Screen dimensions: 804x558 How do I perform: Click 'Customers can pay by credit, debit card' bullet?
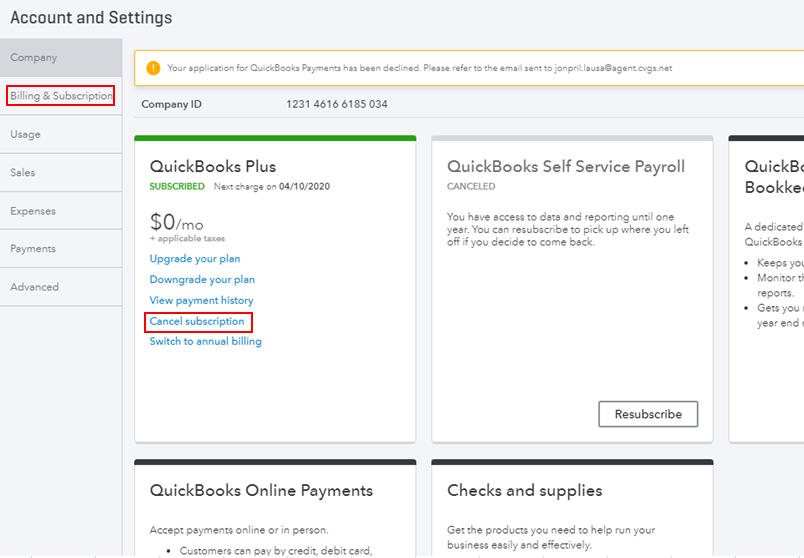pos(276,551)
